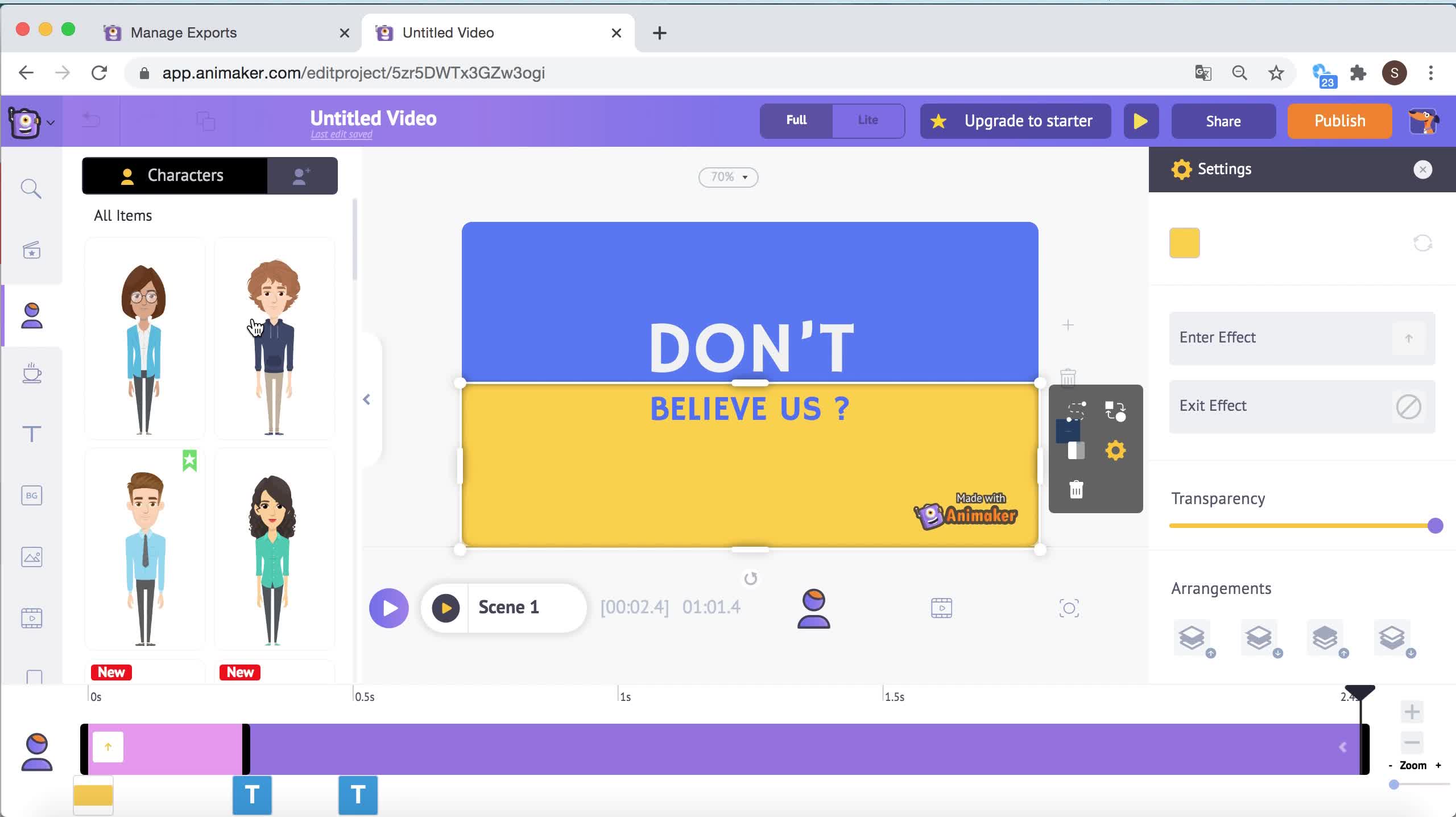1456x817 pixels.
Task: Open the Properties coffee cup icon
Action: pyautogui.click(x=31, y=373)
